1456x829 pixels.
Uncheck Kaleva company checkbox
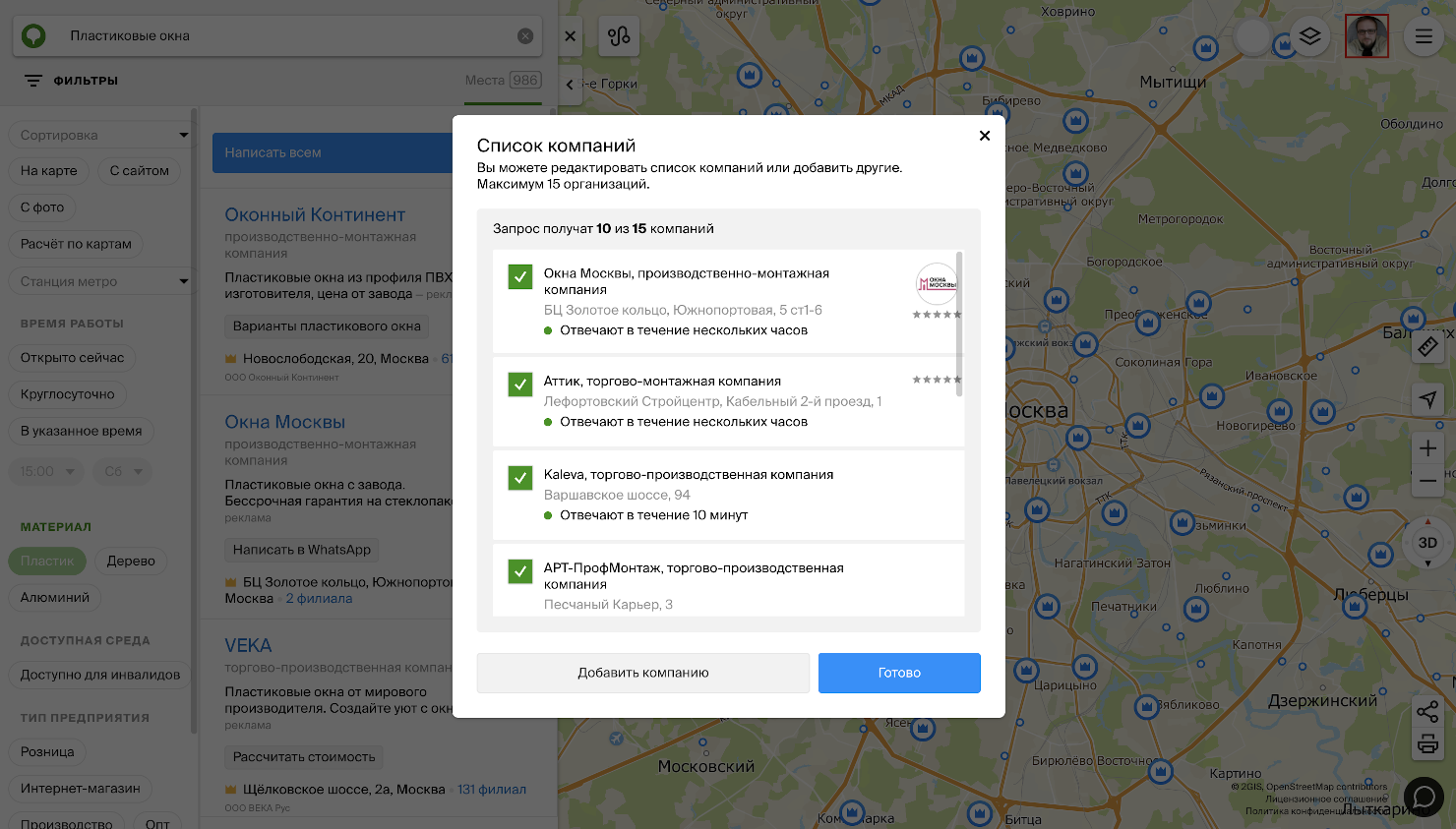tap(520, 477)
